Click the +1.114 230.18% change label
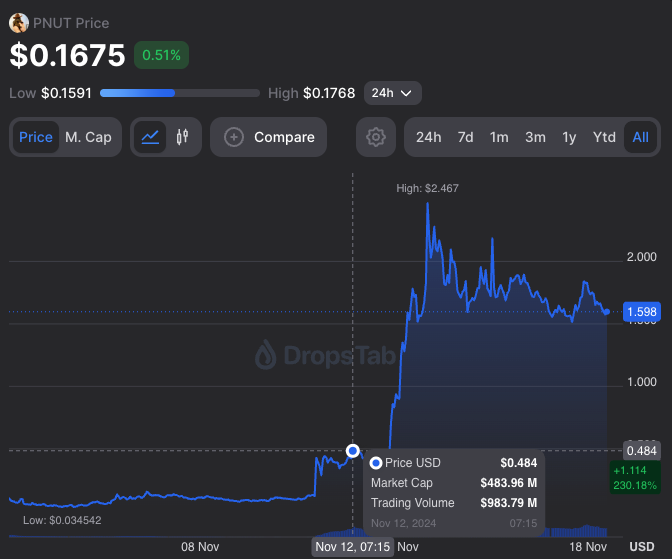The height and width of the screenshot is (559, 672). click(x=635, y=478)
